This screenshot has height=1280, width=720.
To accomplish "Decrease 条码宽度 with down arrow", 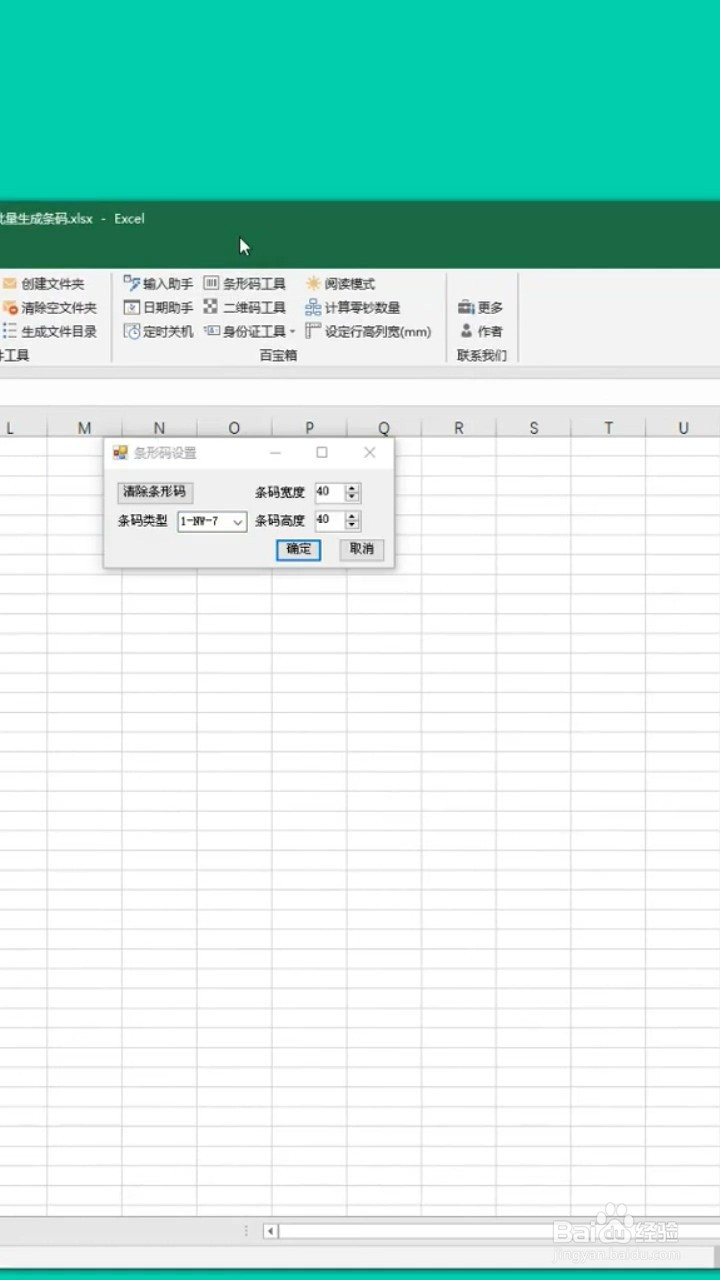I will [x=352, y=497].
